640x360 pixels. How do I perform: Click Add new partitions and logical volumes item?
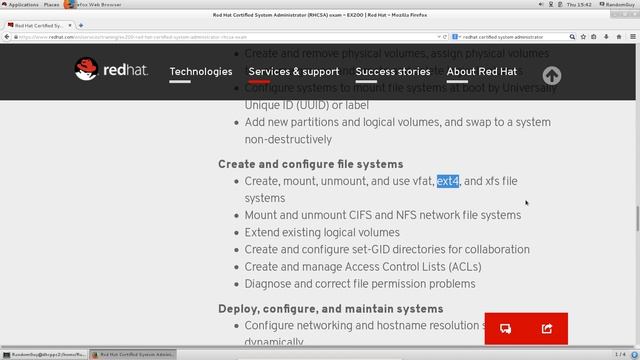tap(398, 131)
